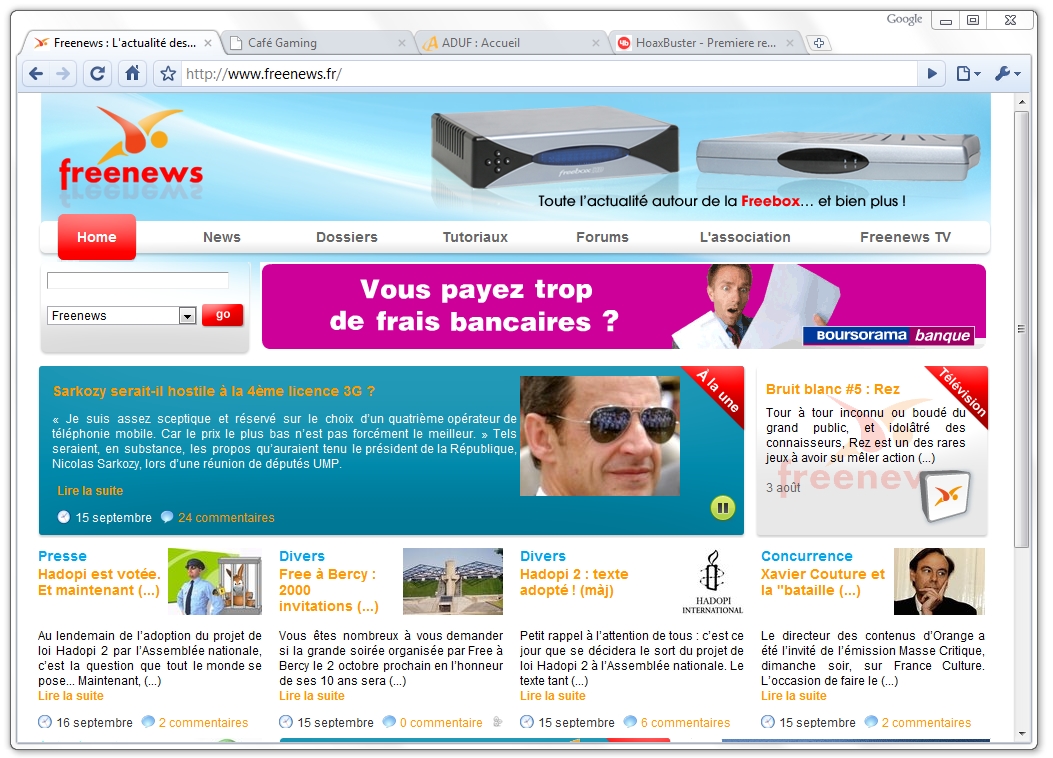Image resolution: width=1053 pixels, height=758 pixels.
Task: Open the Sarkozy 4ème licence 3G headline
Action: (214, 391)
